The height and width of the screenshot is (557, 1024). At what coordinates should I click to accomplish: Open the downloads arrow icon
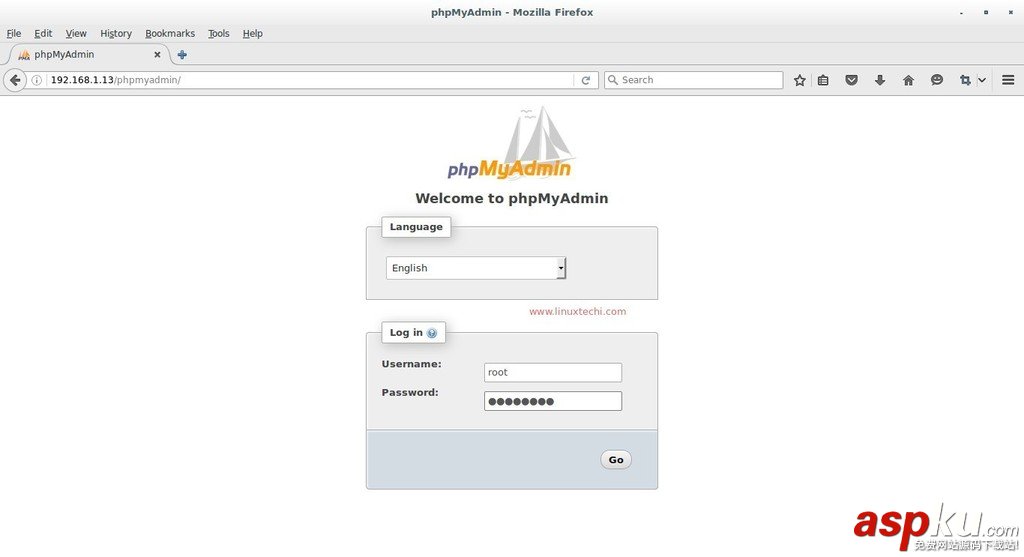pos(880,80)
